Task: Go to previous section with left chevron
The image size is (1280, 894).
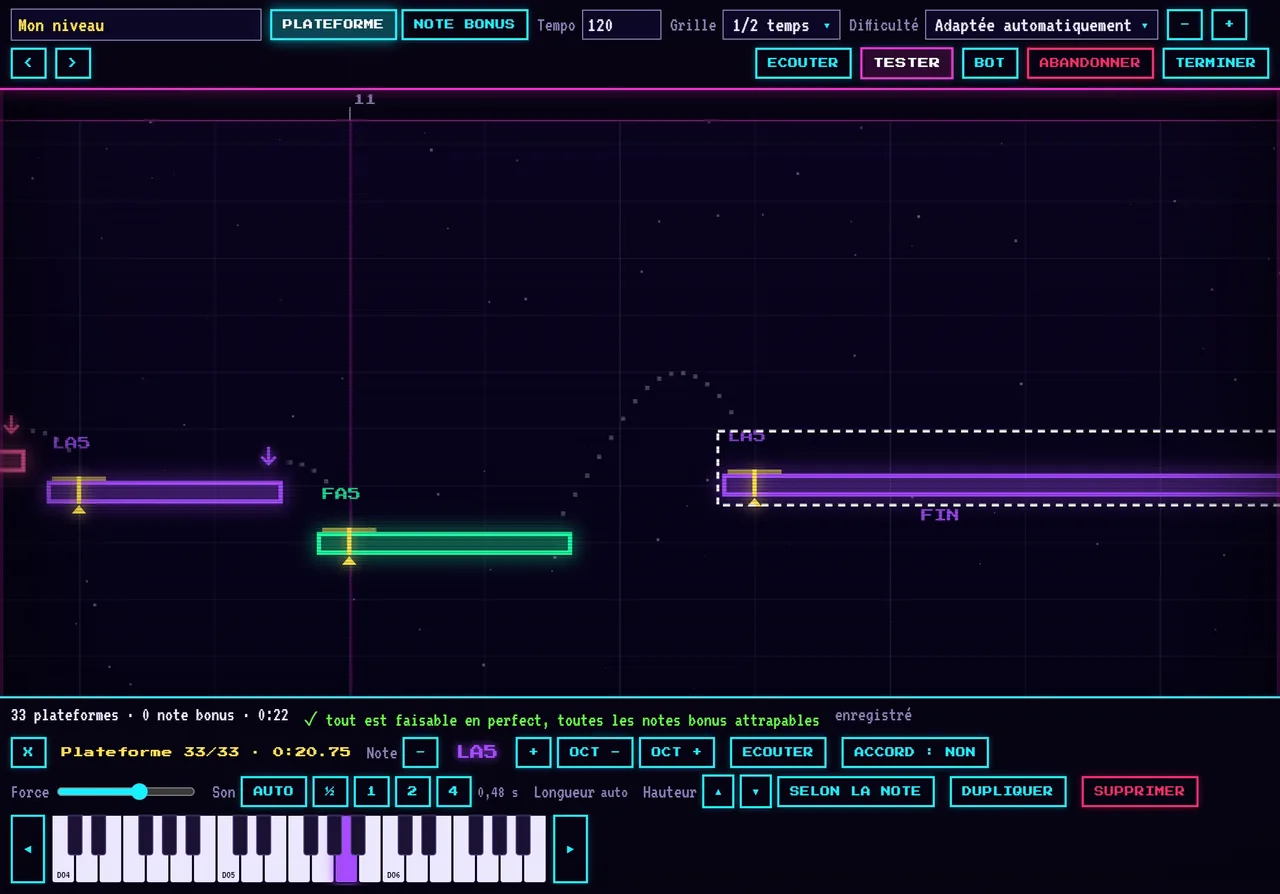Action: click(28, 63)
